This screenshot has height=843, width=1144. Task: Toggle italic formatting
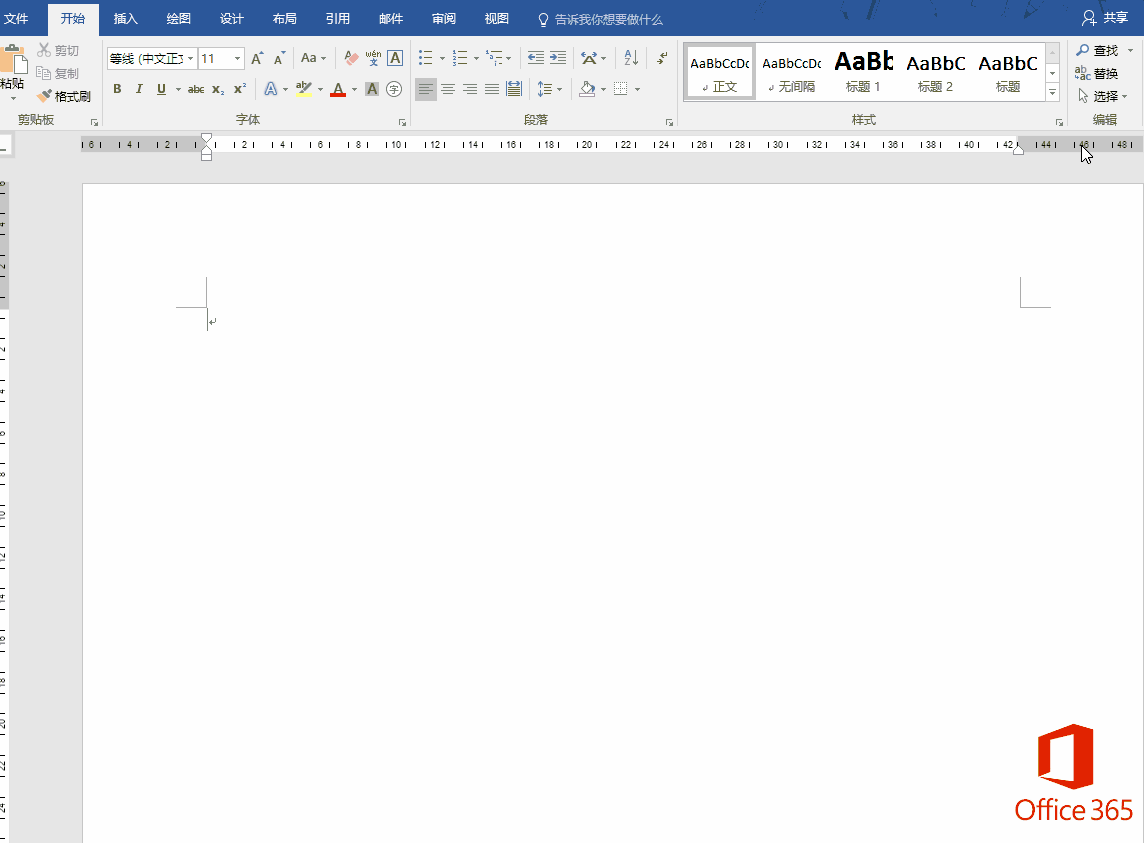(x=139, y=89)
